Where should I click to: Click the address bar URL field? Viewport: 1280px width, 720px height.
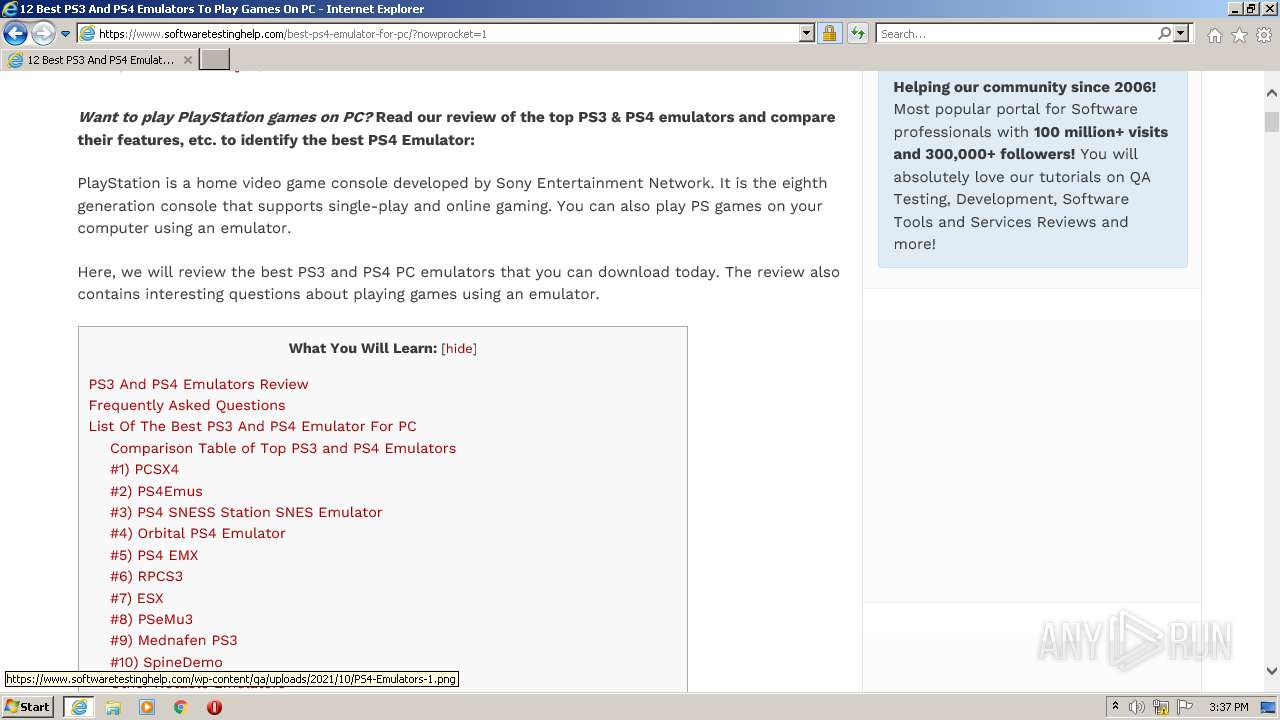(437, 34)
